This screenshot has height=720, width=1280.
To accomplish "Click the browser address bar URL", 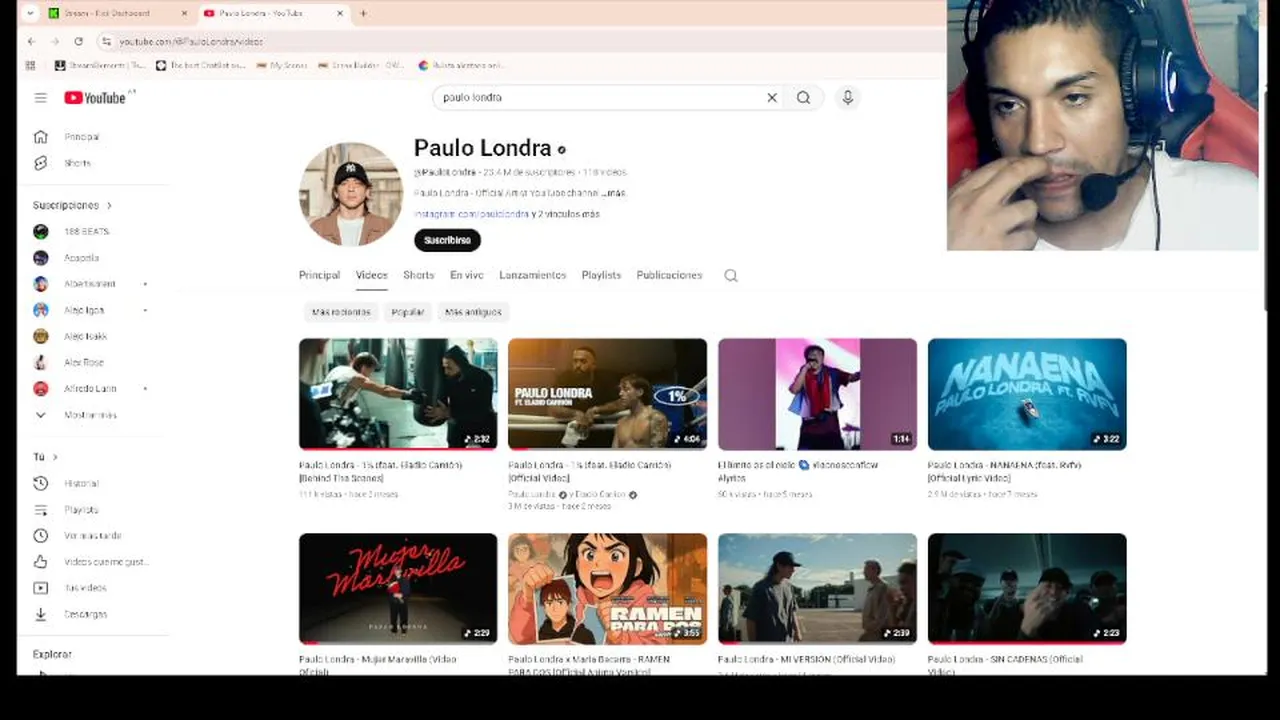I will [191, 41].
